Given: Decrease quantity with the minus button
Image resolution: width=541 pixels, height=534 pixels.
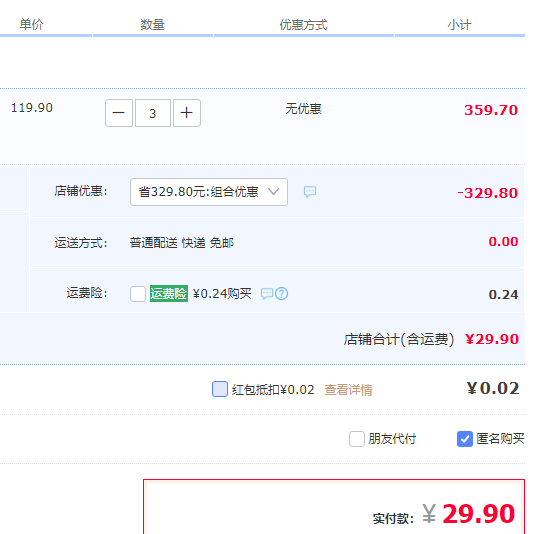Looking at the screenshot, I should [x=119, y=113].
